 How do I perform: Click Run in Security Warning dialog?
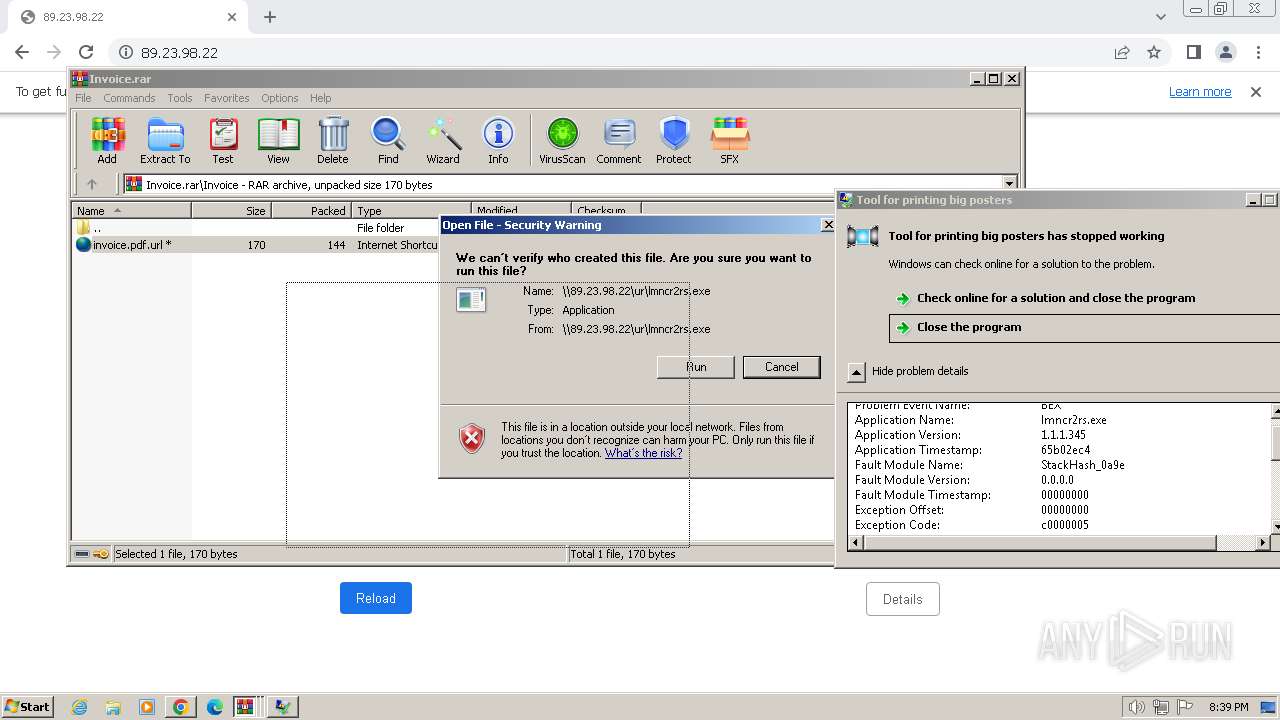[696, 367]
